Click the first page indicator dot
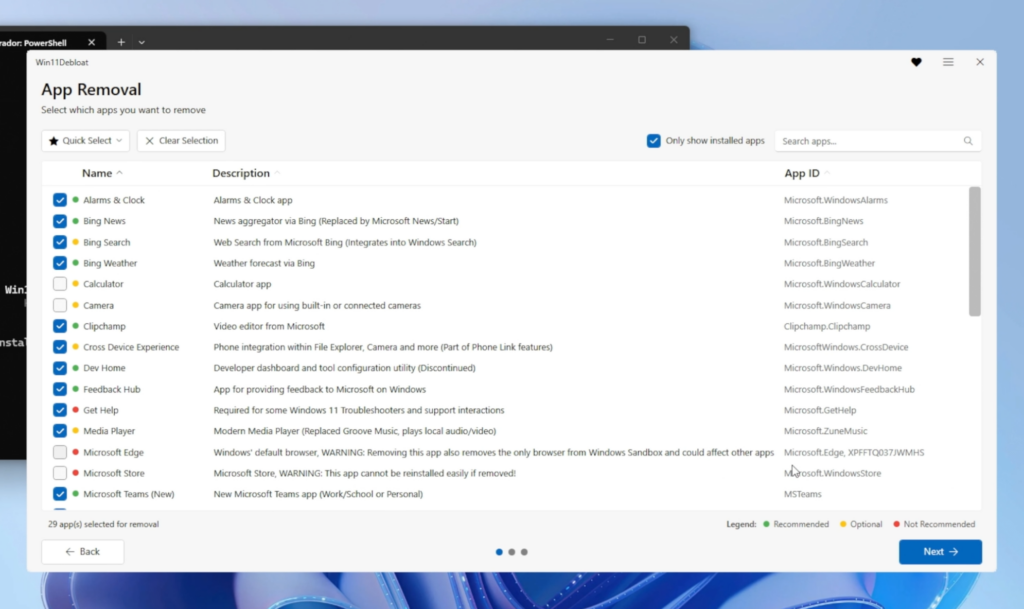Viewport: 1024px width, 609px height. click(x=499, y=552)
